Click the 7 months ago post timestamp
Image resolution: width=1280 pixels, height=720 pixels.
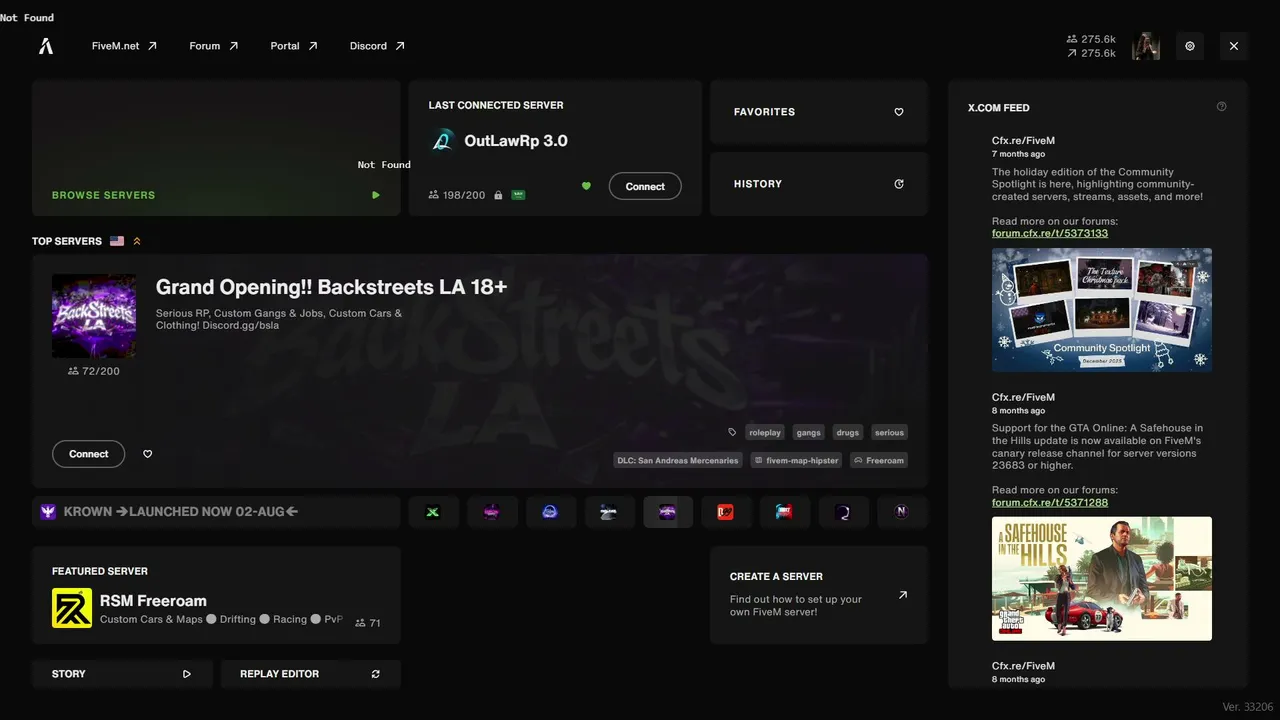point(1018,154)
